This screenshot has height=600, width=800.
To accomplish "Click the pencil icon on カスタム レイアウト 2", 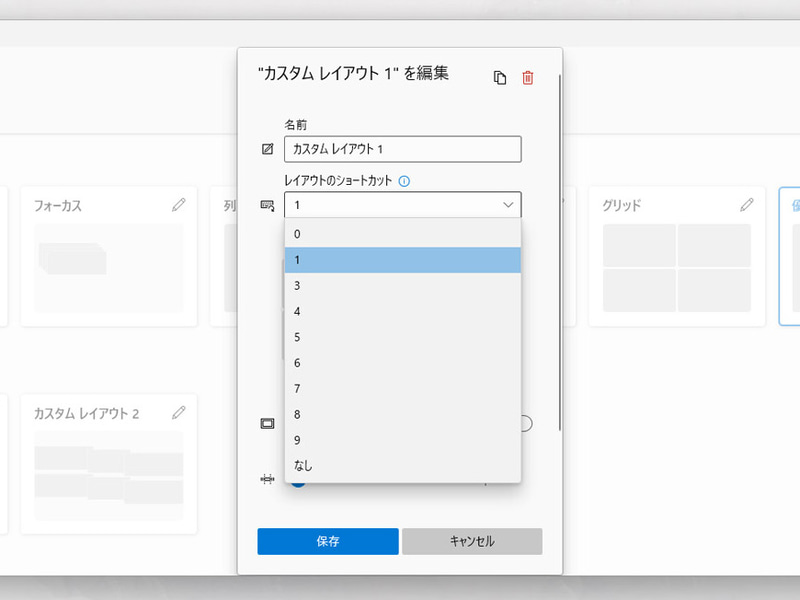I will click(180, 413).
